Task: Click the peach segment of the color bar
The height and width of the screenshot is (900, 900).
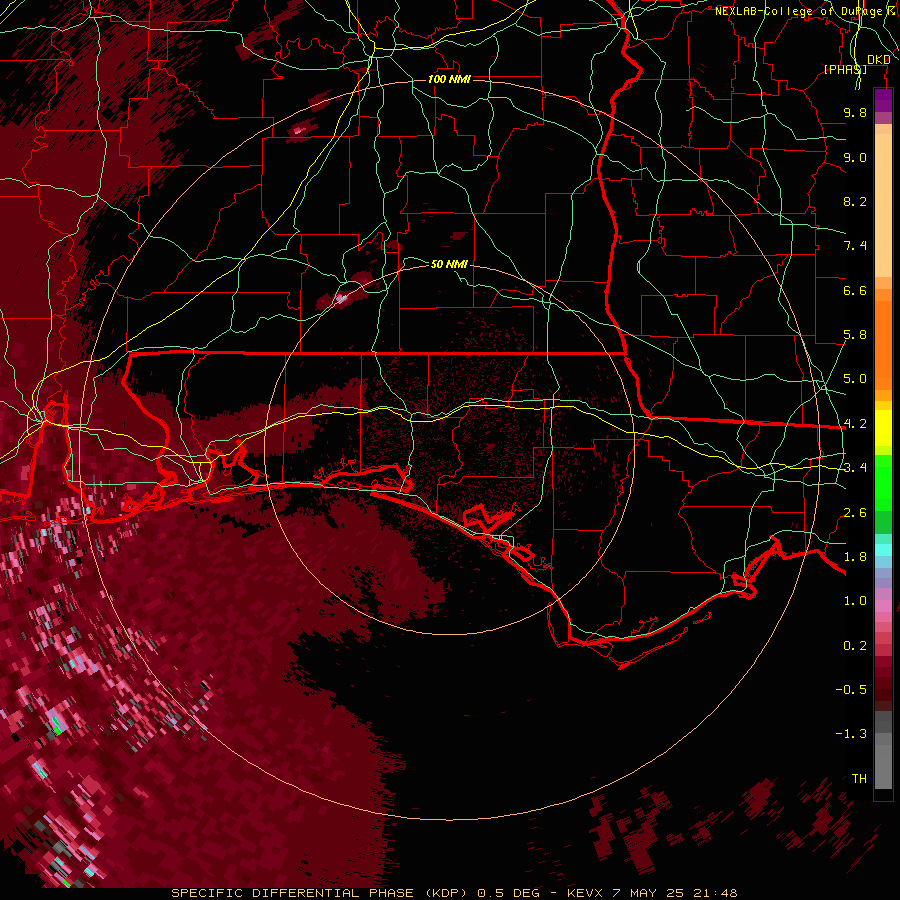Action: 883,204
